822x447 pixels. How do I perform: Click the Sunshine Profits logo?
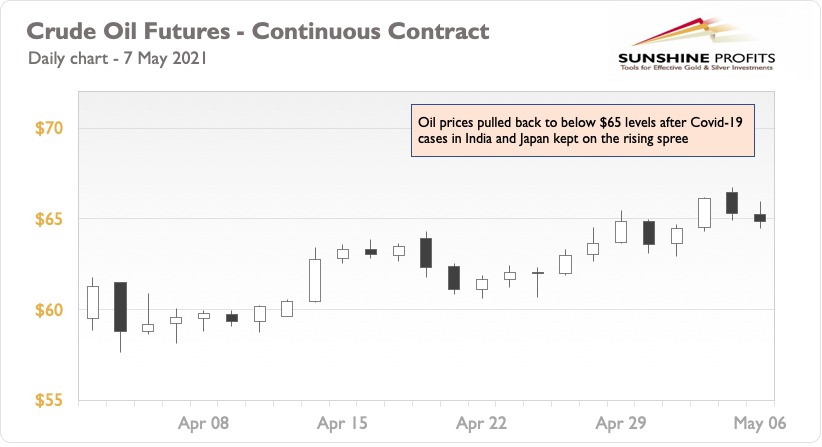696,45
